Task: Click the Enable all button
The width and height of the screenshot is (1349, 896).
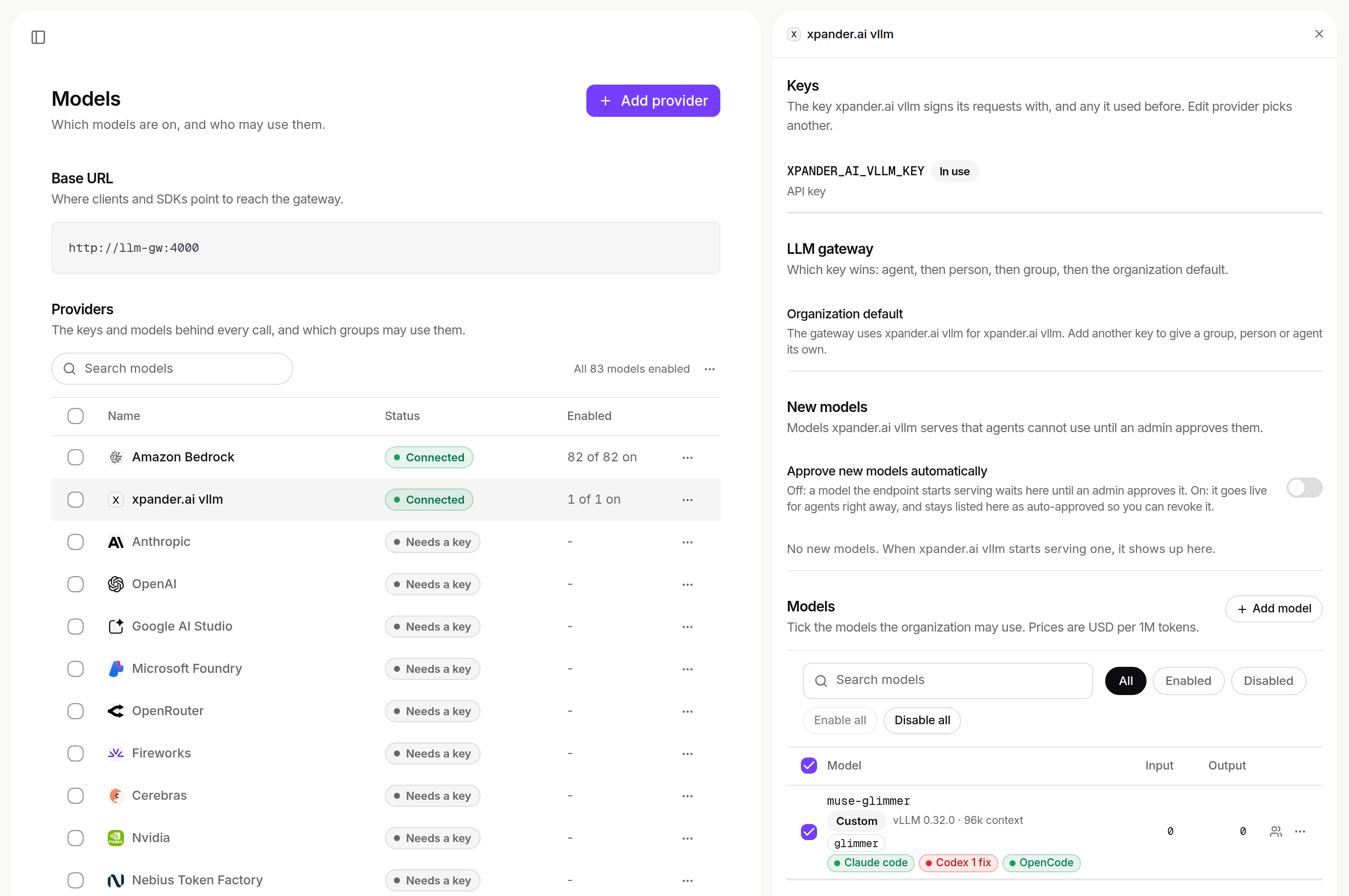Action: tap(839, 720)
